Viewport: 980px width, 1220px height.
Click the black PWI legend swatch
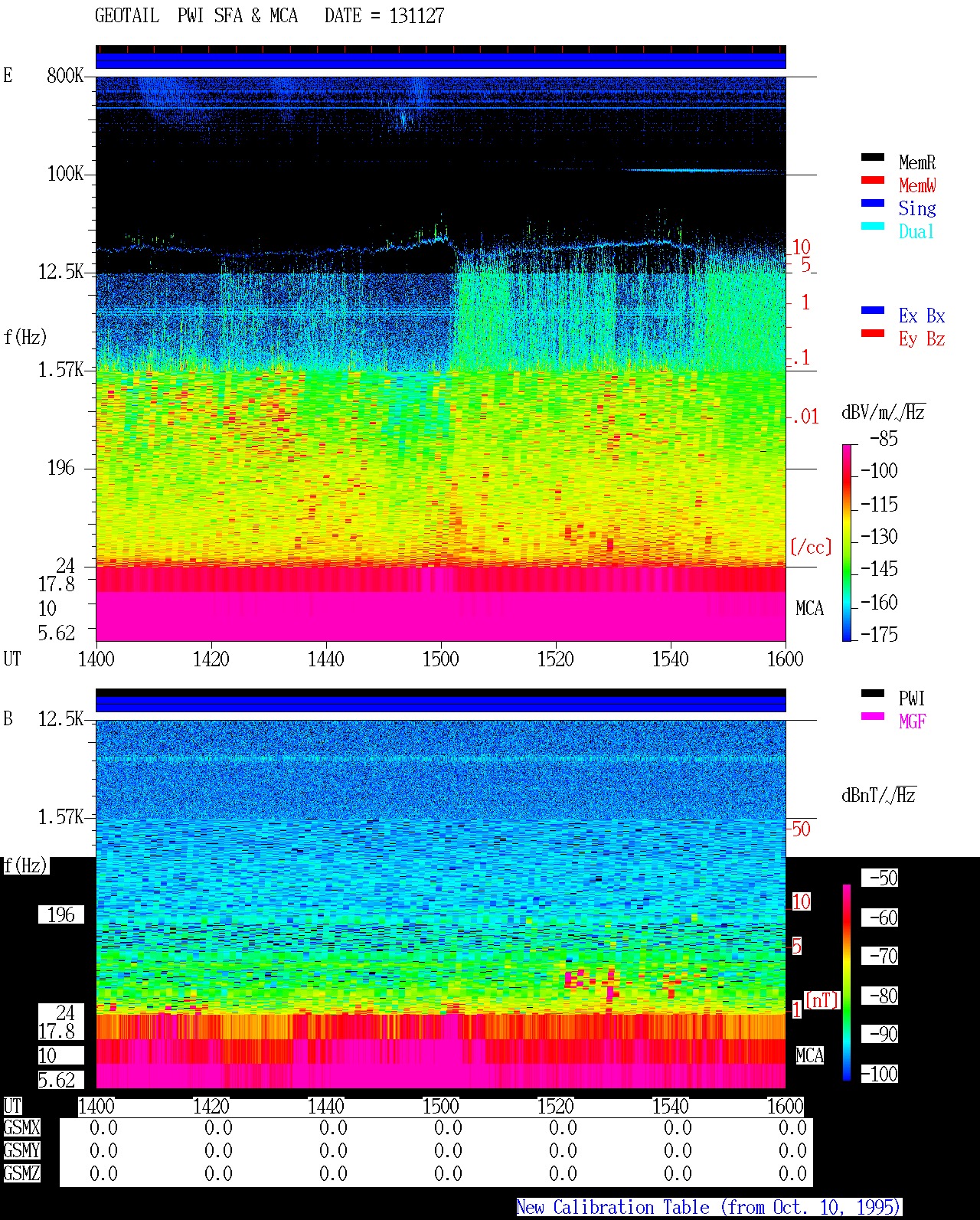coord(873,694)
